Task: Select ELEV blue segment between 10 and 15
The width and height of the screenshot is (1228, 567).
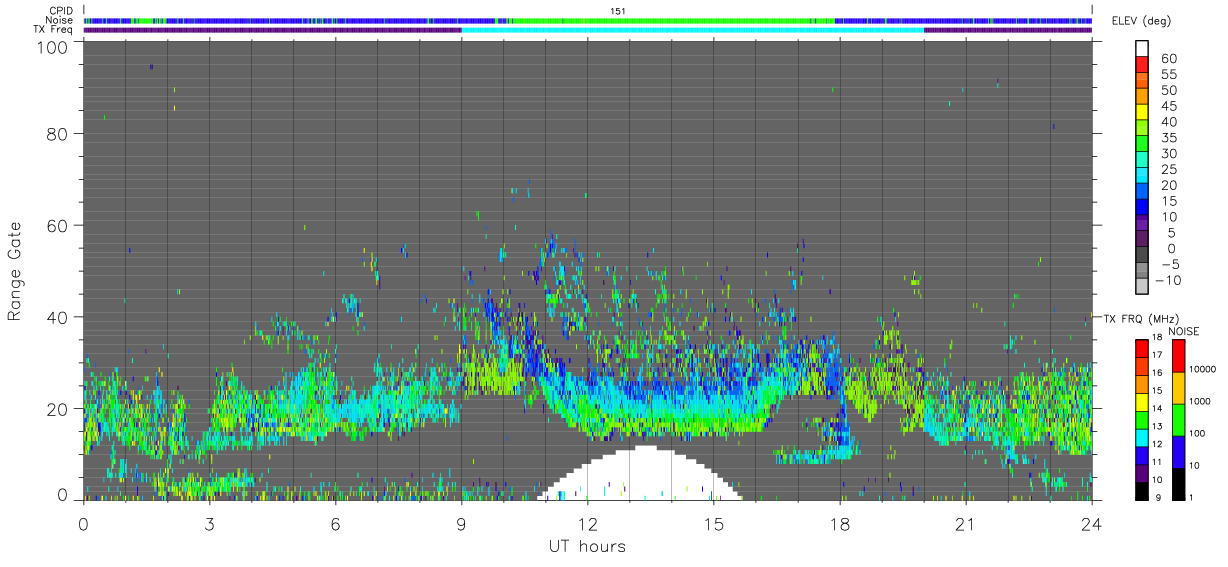Action: point(1141,207)
